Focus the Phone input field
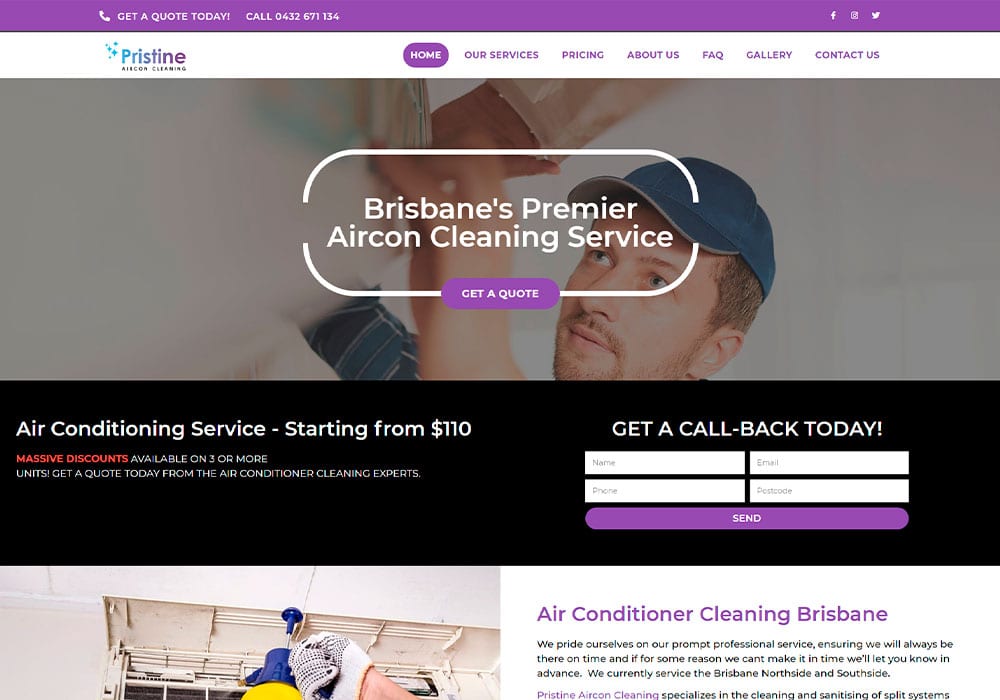 [x=665, y=491]
